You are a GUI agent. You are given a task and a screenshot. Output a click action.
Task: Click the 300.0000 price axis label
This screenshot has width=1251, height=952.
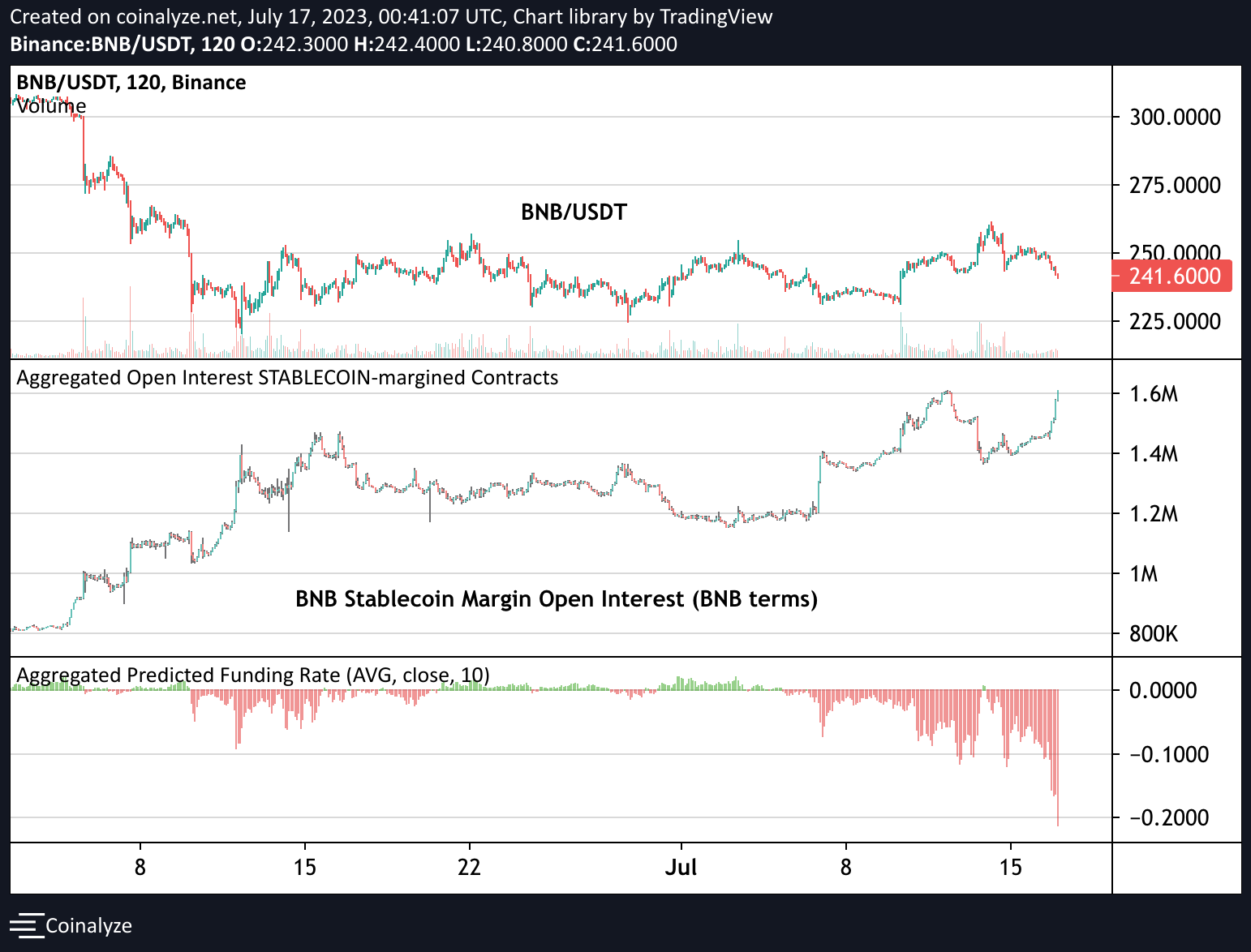pos(1175,118)
